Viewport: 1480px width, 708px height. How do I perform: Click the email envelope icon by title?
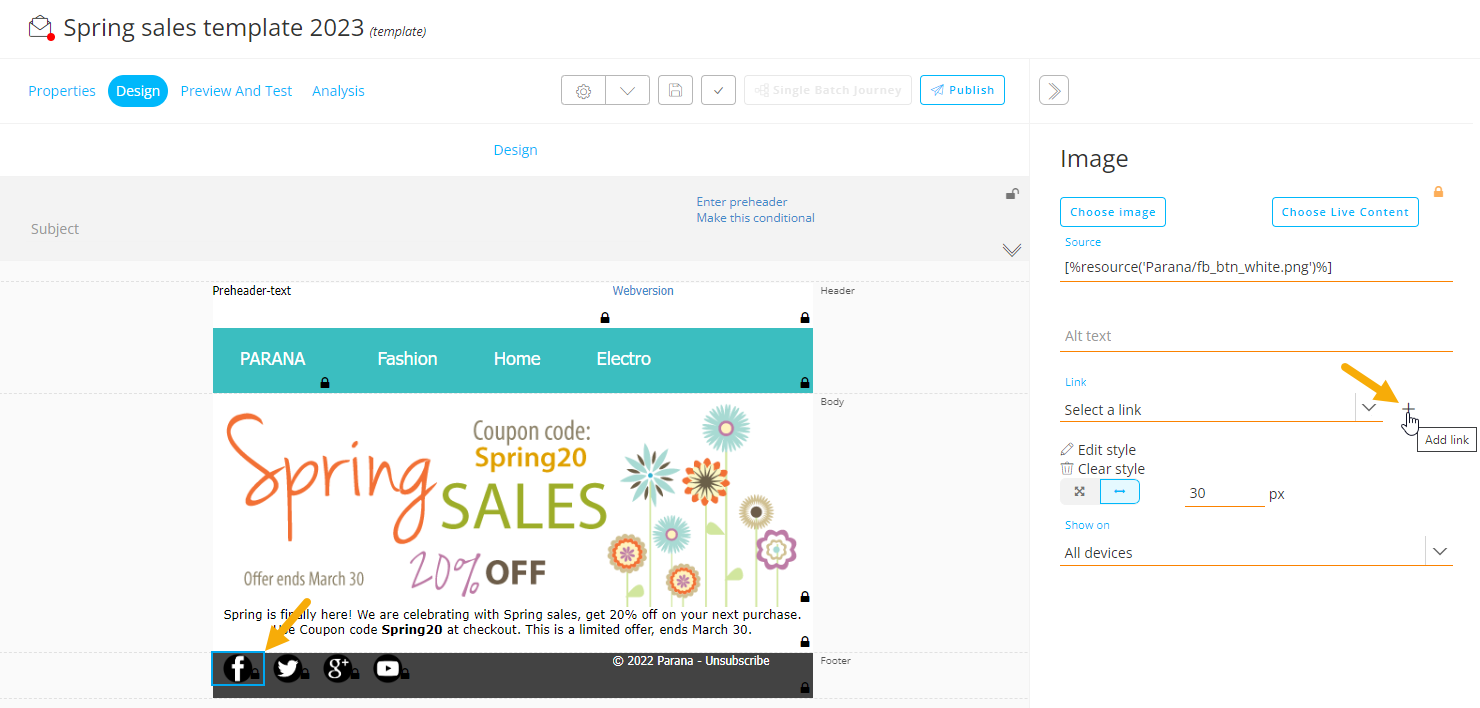point(40,27)
